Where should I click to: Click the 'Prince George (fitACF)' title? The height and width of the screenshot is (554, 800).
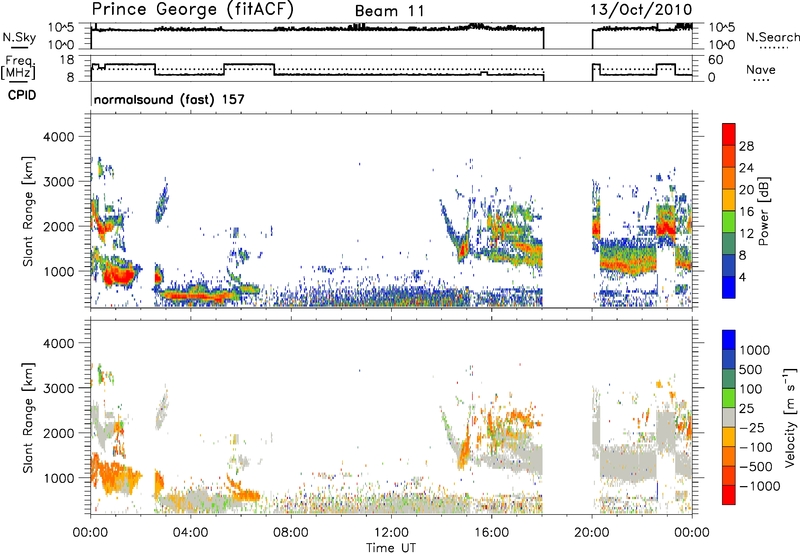192,10
